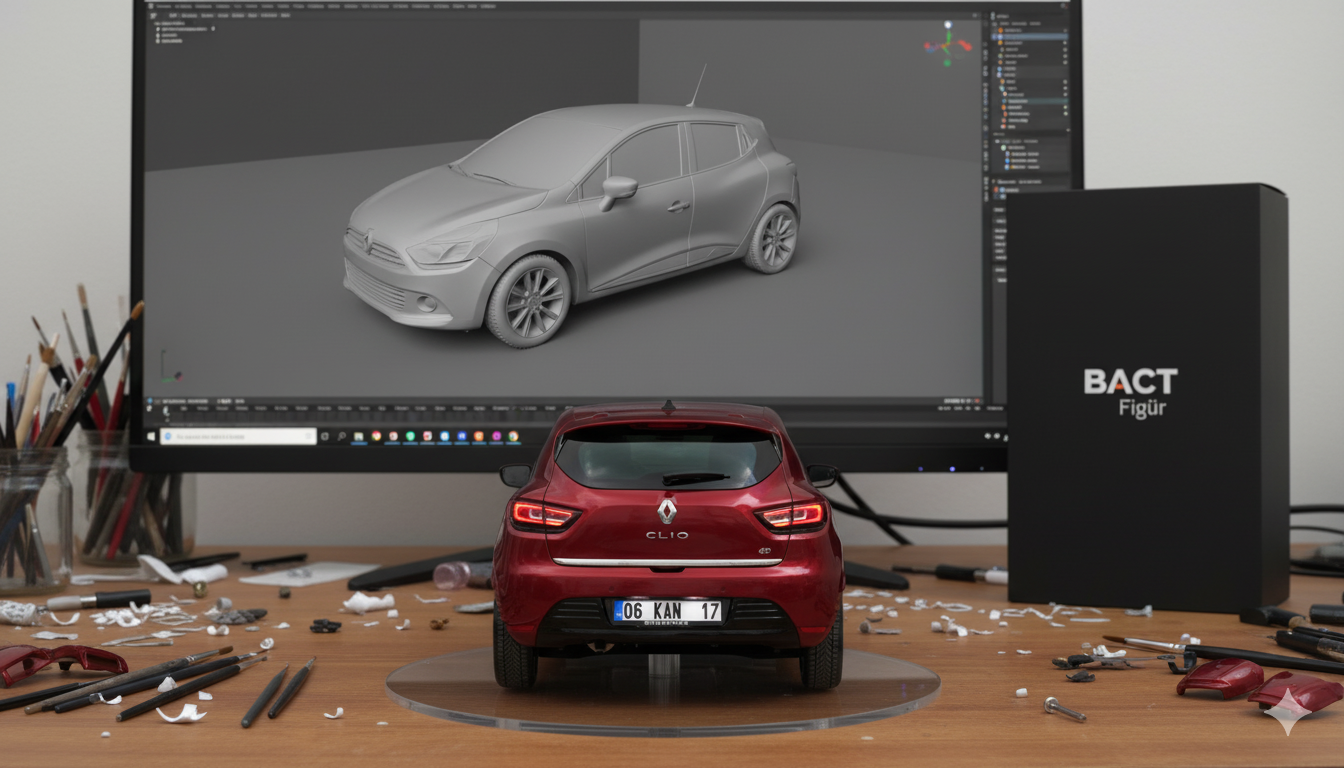Open the orange app icon in the taskbar
Image resolution: width=1344 pixels, height=768 pixels.
coord(478,436)
